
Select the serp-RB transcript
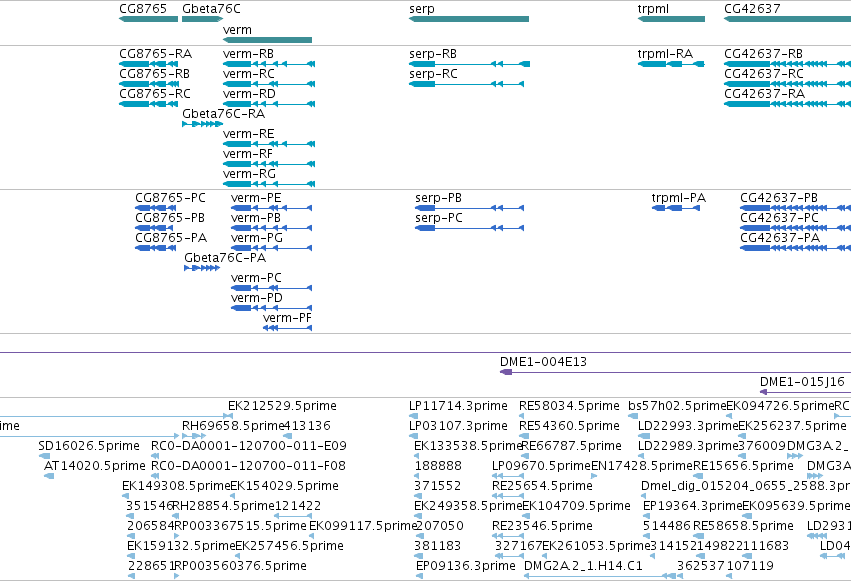469,64
